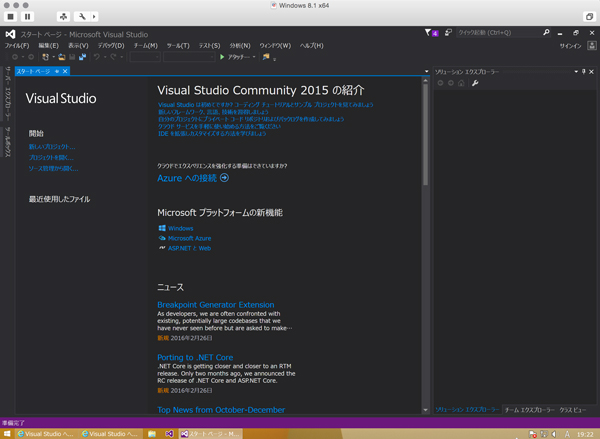Open the Breakpoint Generator Extension news link

(216, 305)
